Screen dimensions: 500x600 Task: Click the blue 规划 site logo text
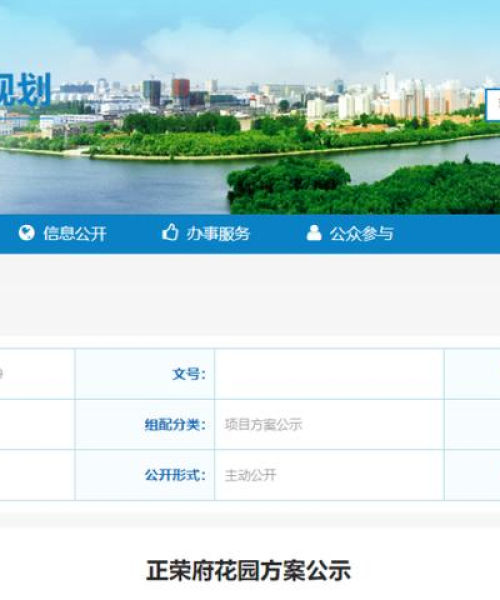[25, 90]
